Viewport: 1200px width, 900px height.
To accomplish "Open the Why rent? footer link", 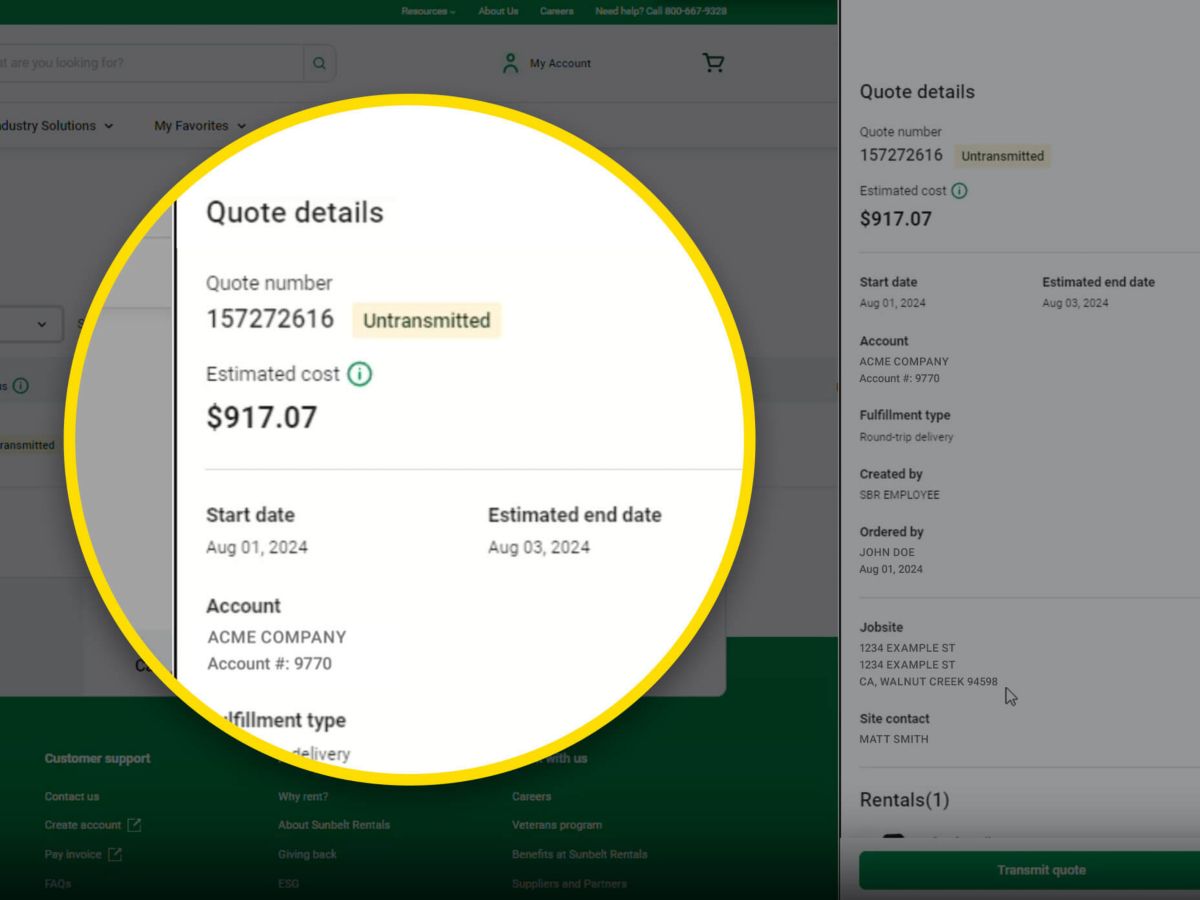I will point(303,796).
